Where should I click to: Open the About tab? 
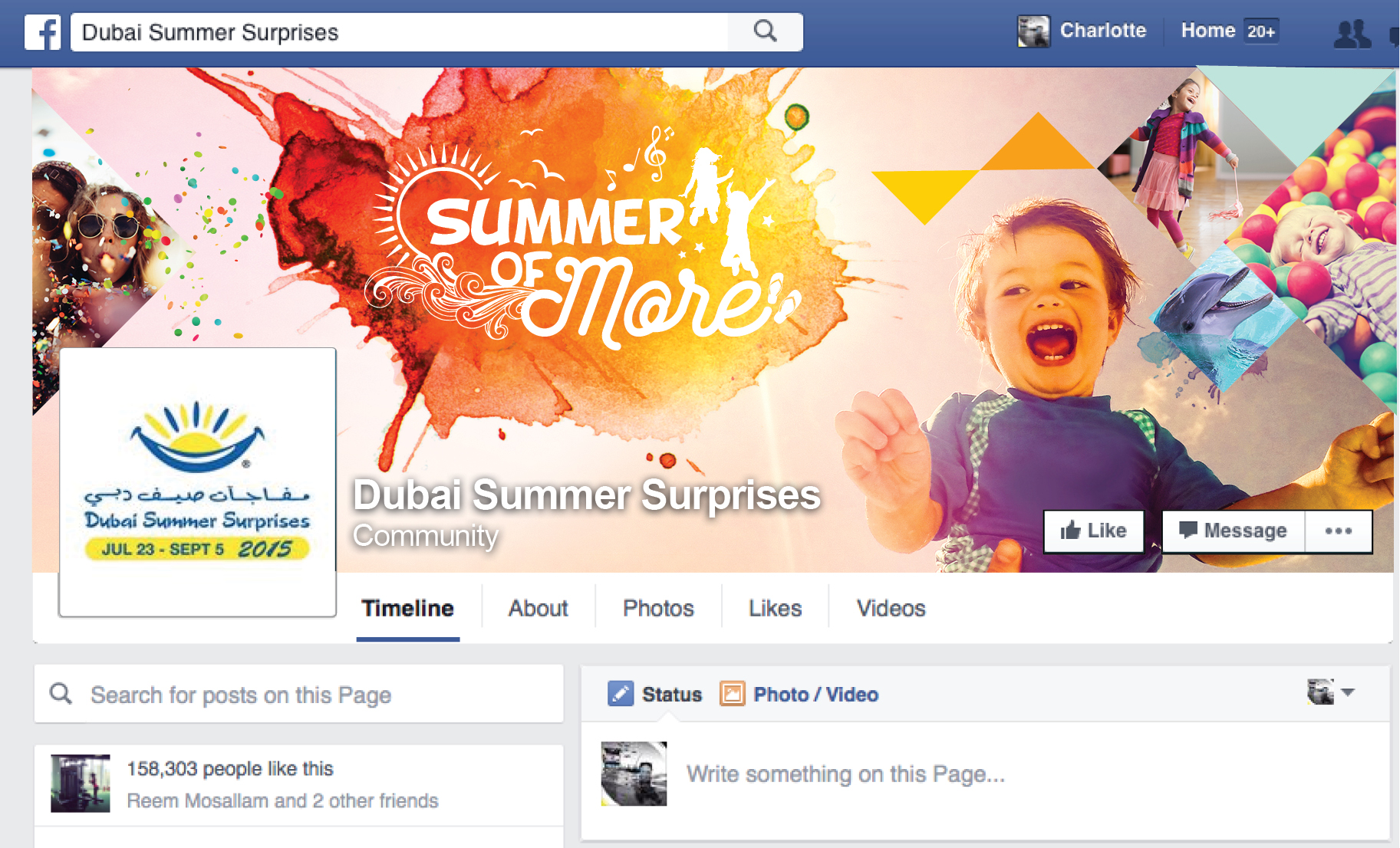(538, 608)
